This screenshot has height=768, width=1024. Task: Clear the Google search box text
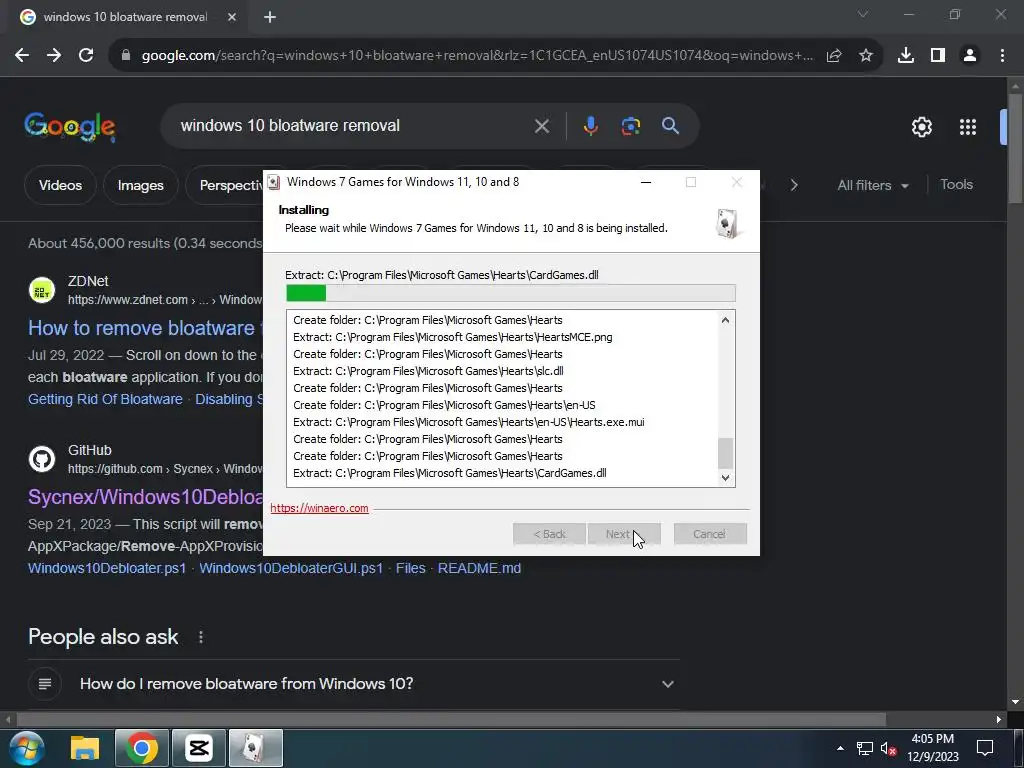click(542, 126)
